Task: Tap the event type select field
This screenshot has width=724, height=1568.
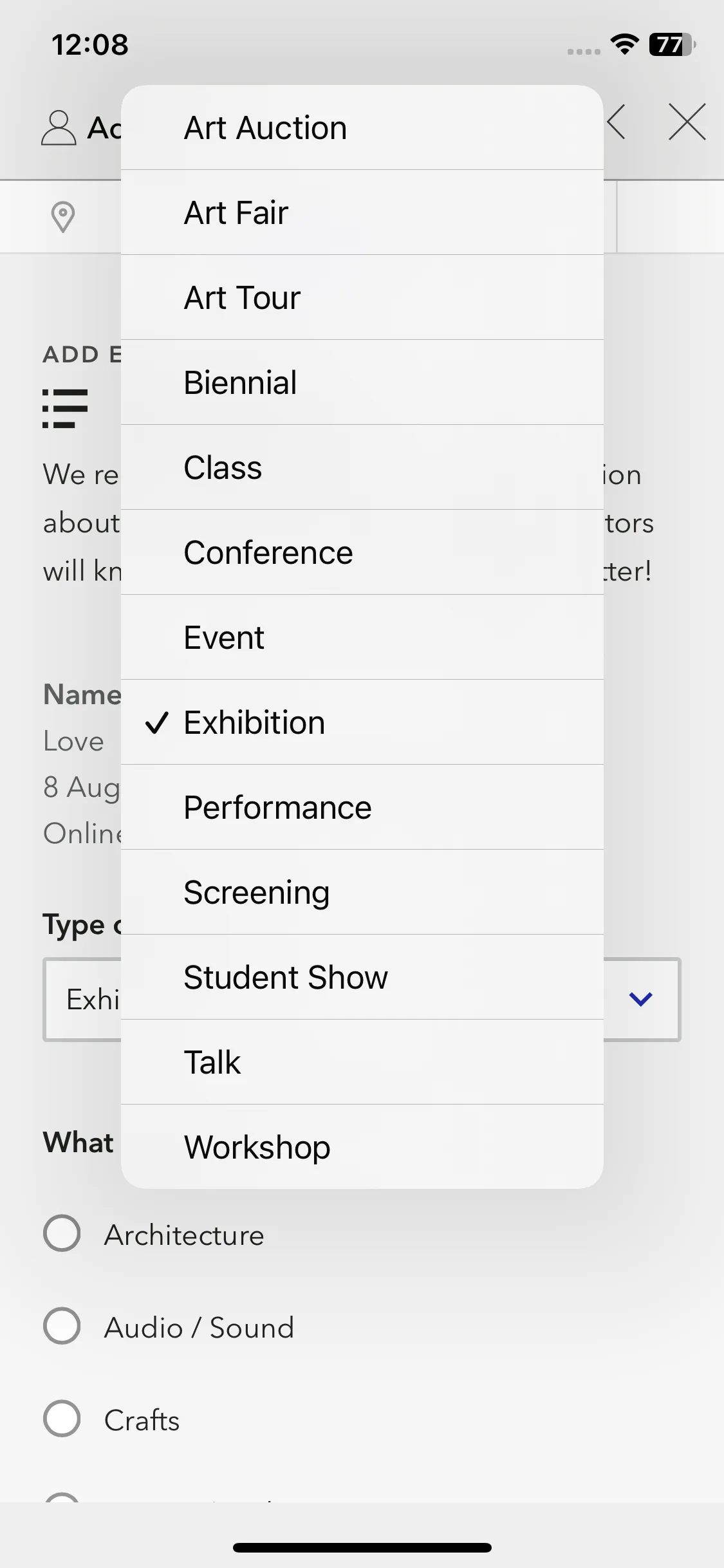Action: tap(362, 1000)
